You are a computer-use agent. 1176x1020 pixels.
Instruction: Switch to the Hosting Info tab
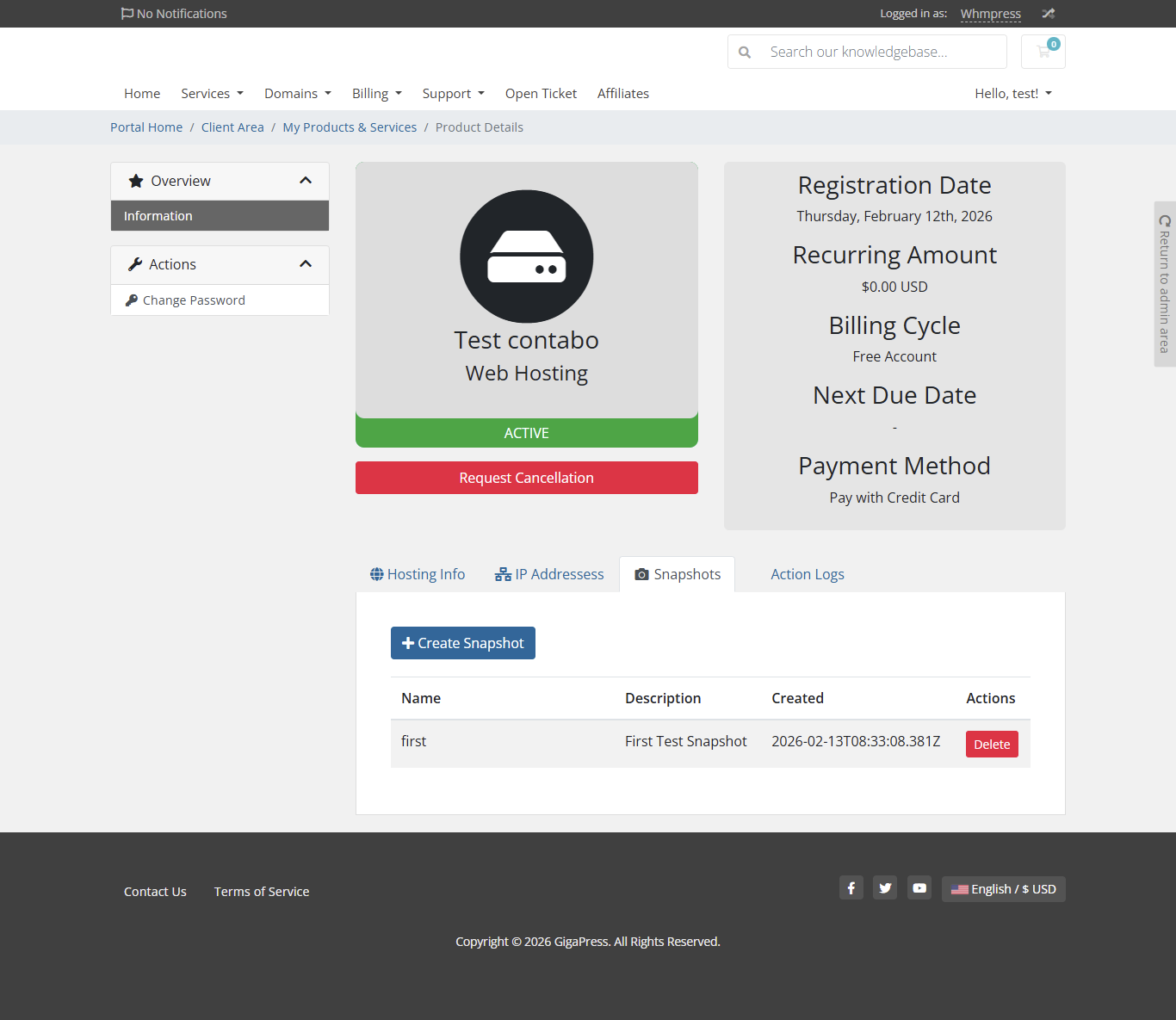coord(418,574)
